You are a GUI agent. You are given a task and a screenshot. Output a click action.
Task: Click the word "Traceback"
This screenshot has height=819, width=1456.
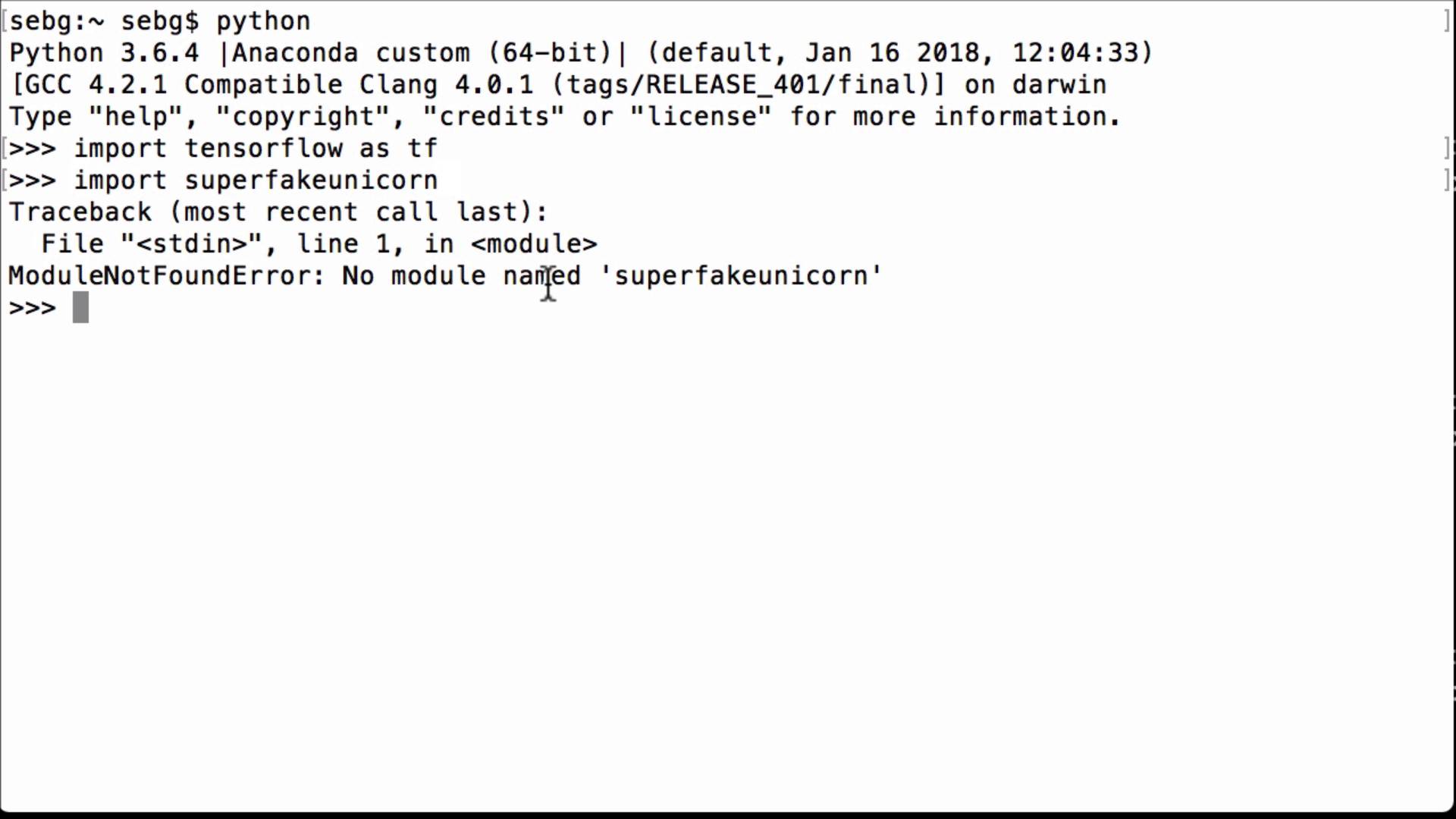coord(80,212)
